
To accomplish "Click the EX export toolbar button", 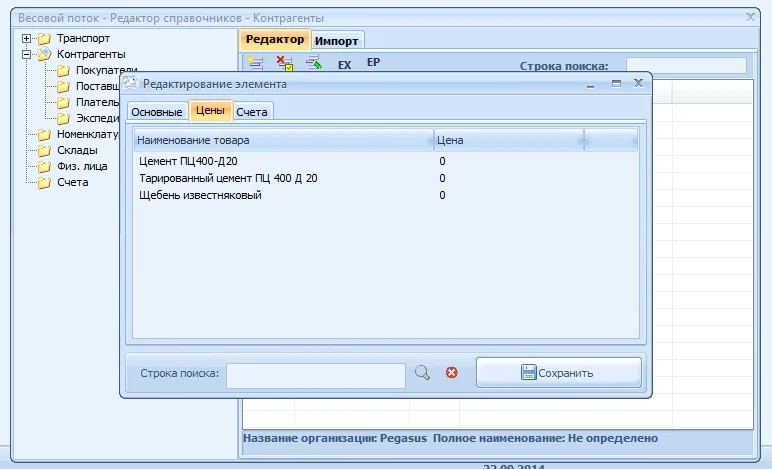I will click(344, 64).
